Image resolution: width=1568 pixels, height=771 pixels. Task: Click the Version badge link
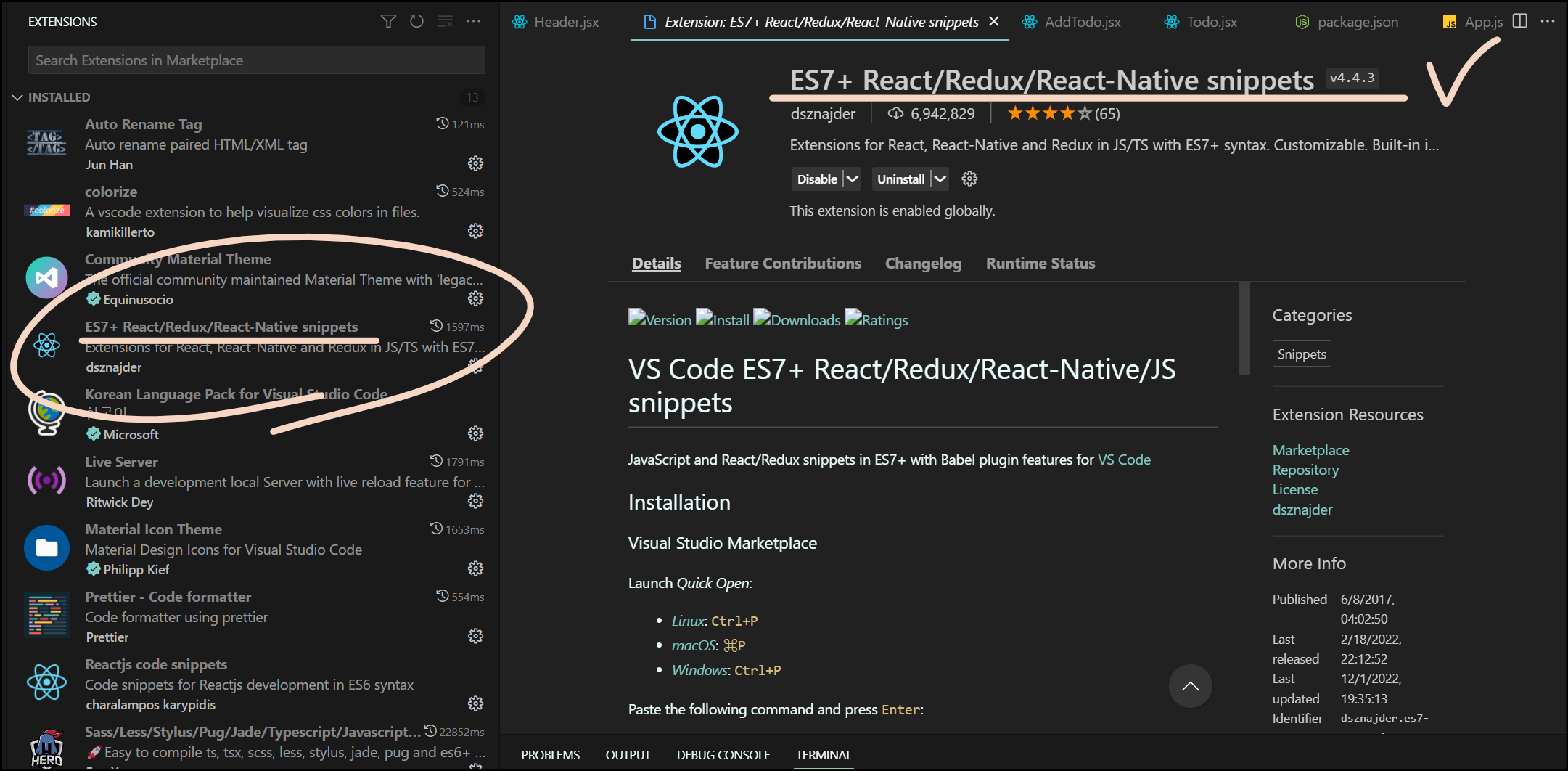660,319
